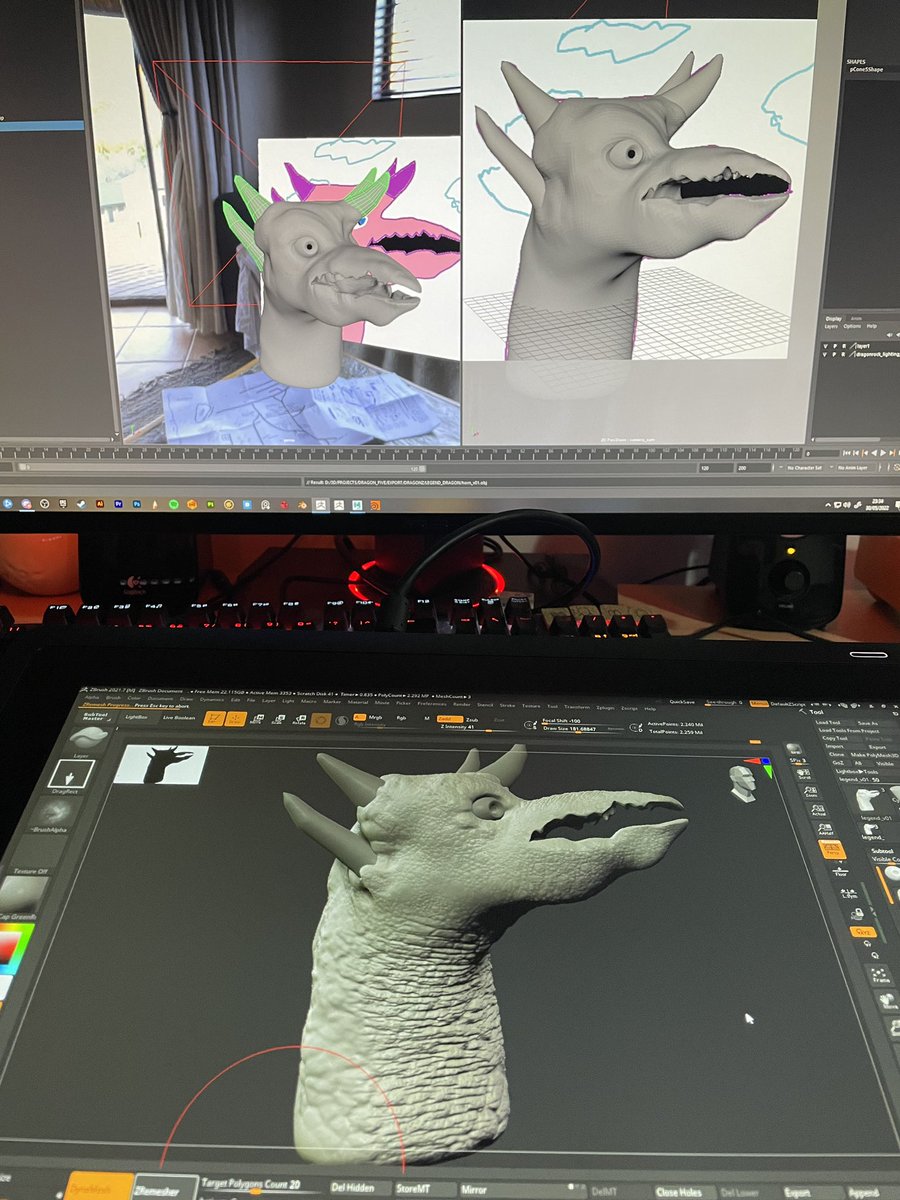Open the Preferences menu

click(432, 703)
